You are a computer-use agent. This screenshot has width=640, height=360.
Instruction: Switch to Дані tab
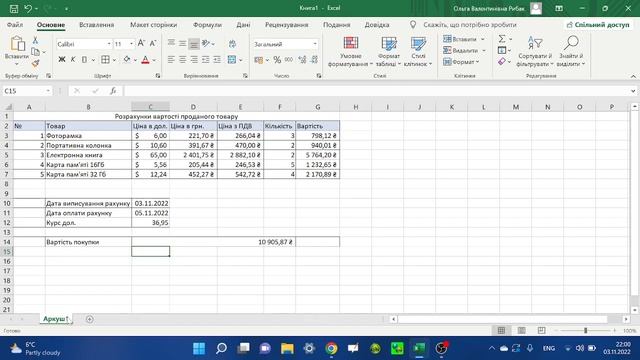point(243,25)
